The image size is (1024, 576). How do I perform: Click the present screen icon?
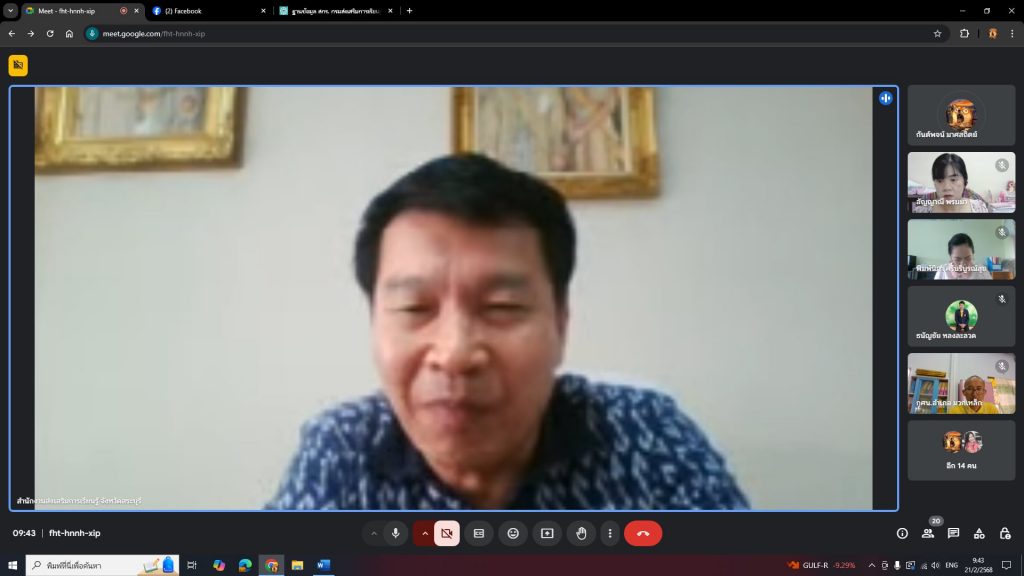coord(547,534)
